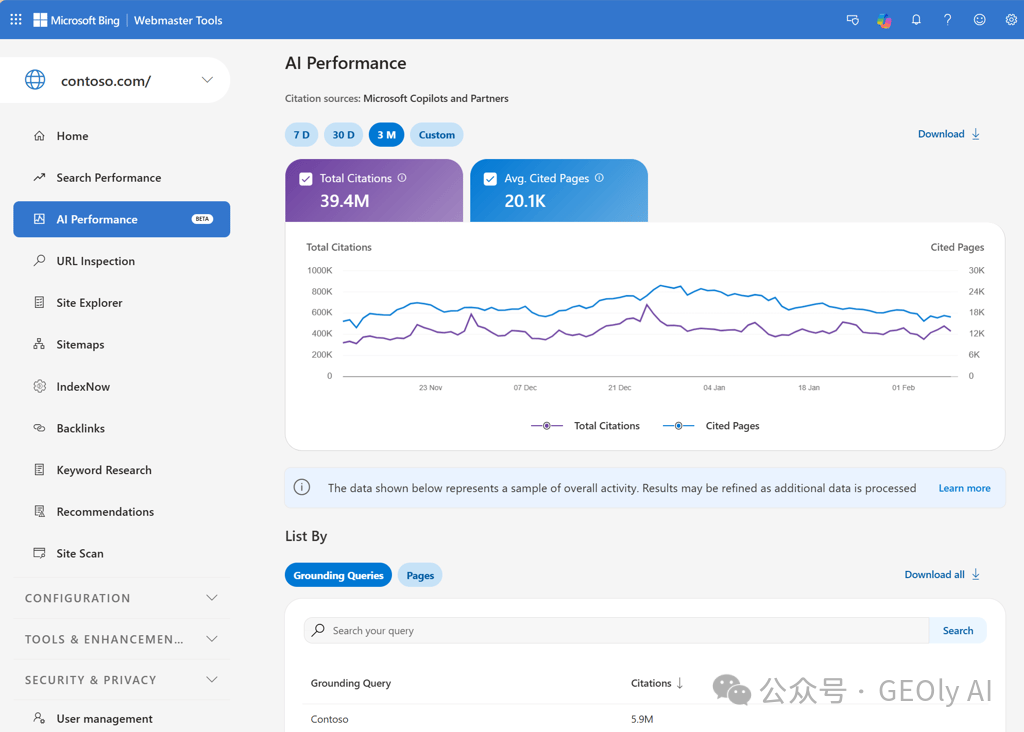
Task: Click the URL Inspection magnifier icon
Action: [39, 261]
